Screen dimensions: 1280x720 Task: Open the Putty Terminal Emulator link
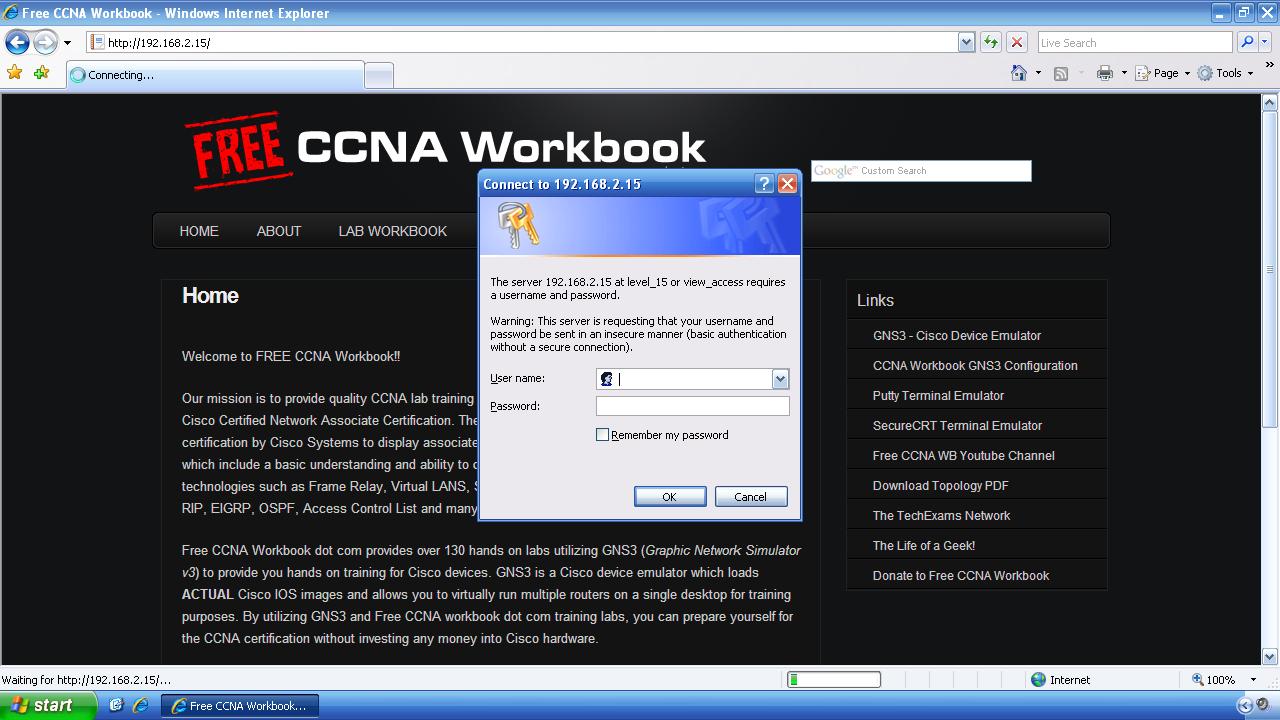click(x=938, y=396)
